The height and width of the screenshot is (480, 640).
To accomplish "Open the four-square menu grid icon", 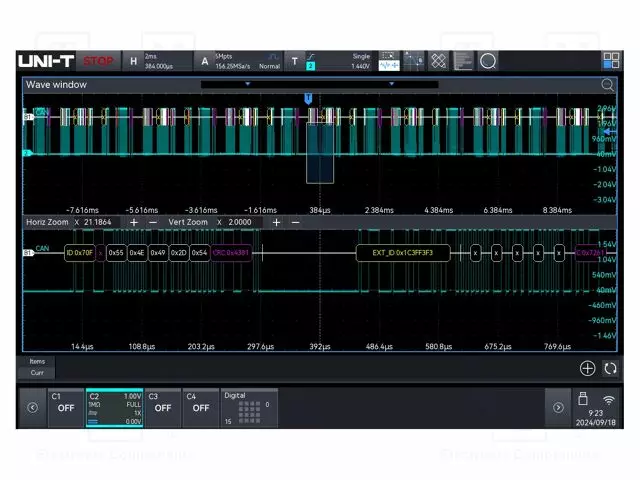I will click(x=610, y=61).
